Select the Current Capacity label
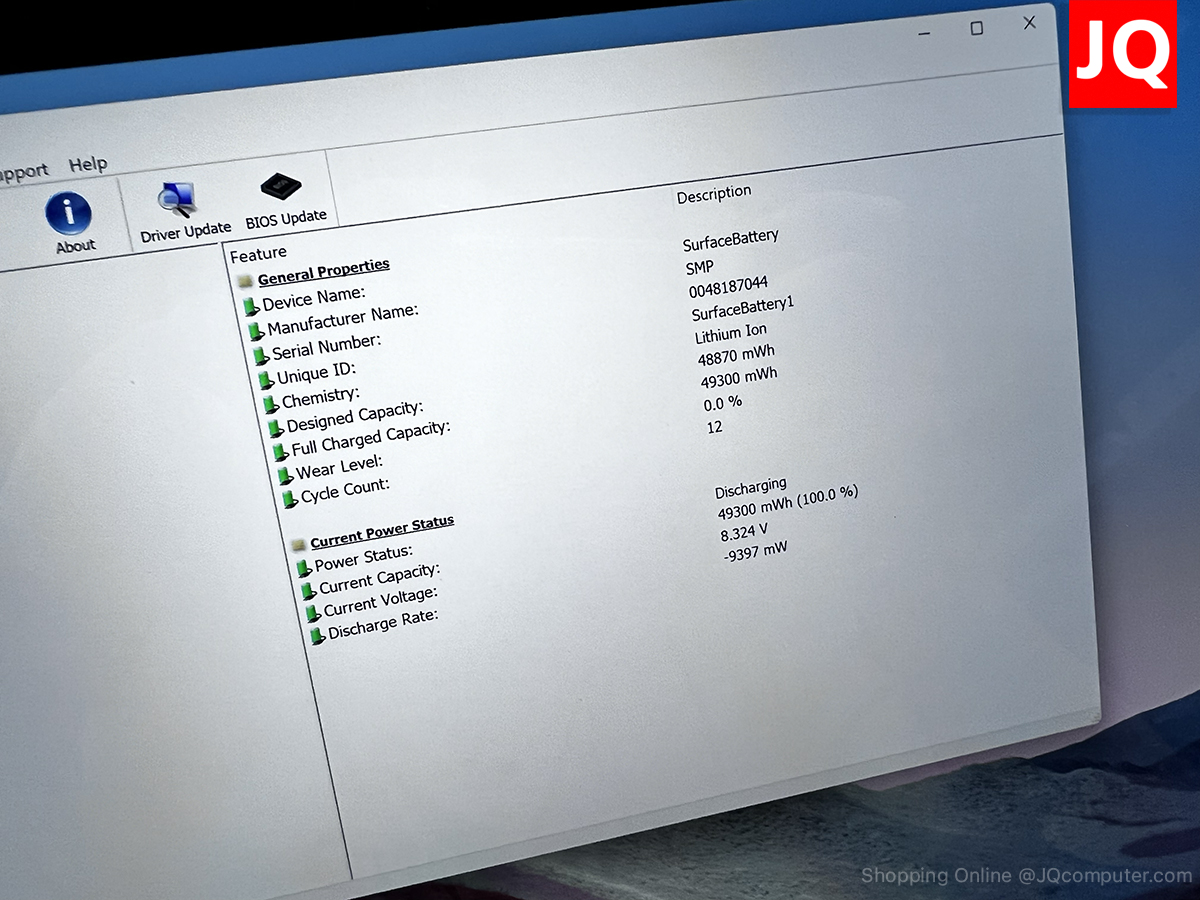This screenshot has height=900, width=1200. click(379, 578)
